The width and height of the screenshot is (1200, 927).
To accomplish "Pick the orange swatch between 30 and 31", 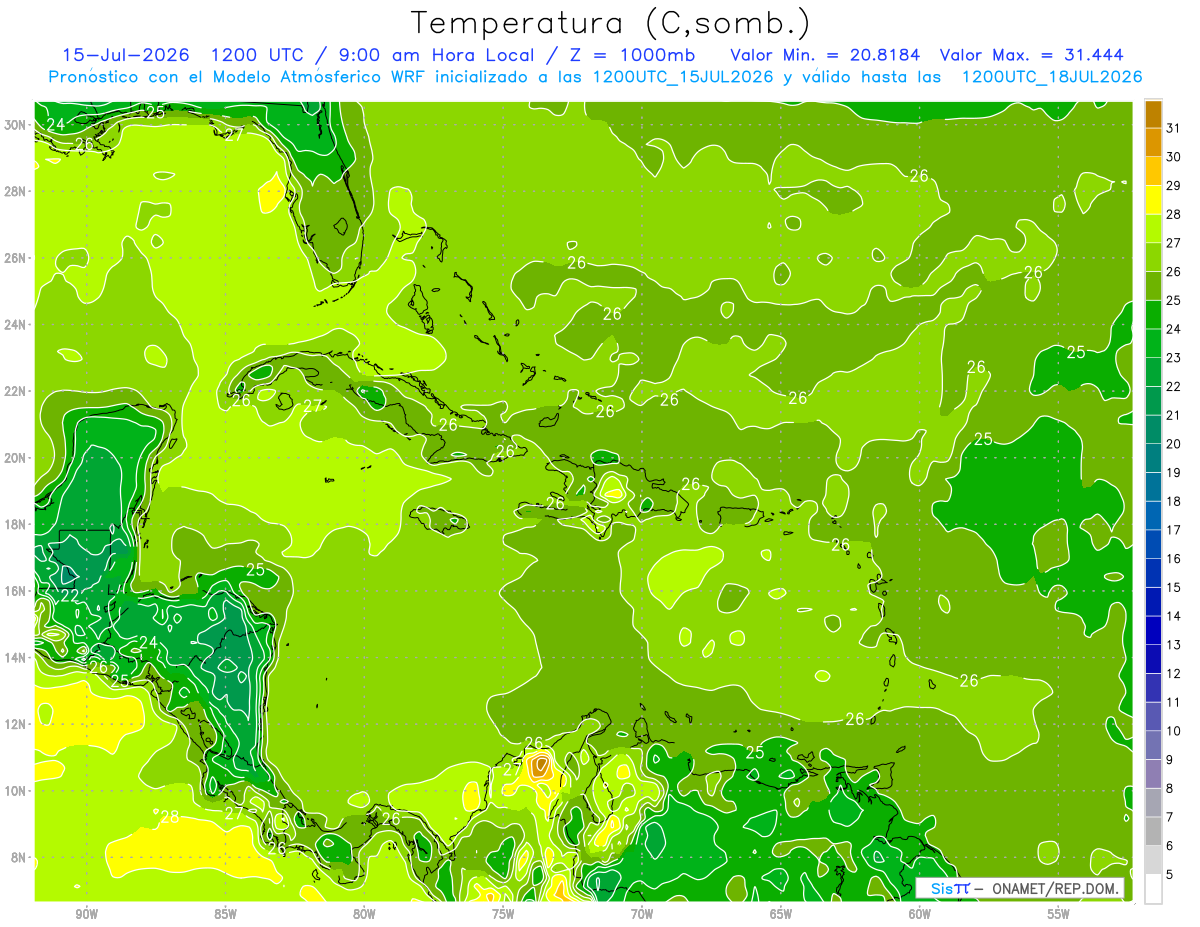I will point(1153,142).
